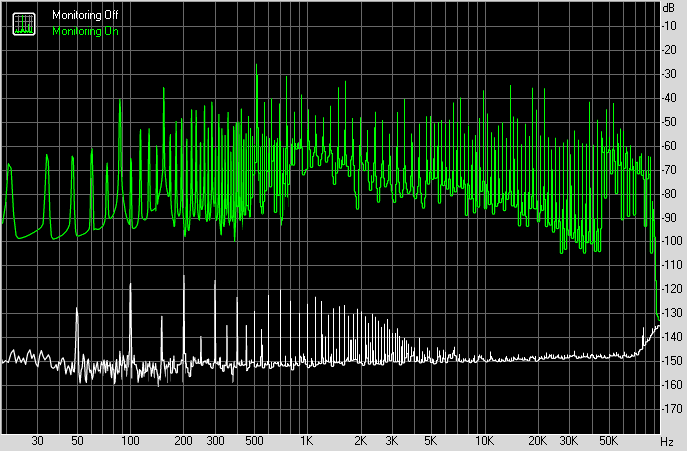The height and width of the screenshot is (451, 687).
Task: Click the -100 dB axis label
Action: [671, 241]
